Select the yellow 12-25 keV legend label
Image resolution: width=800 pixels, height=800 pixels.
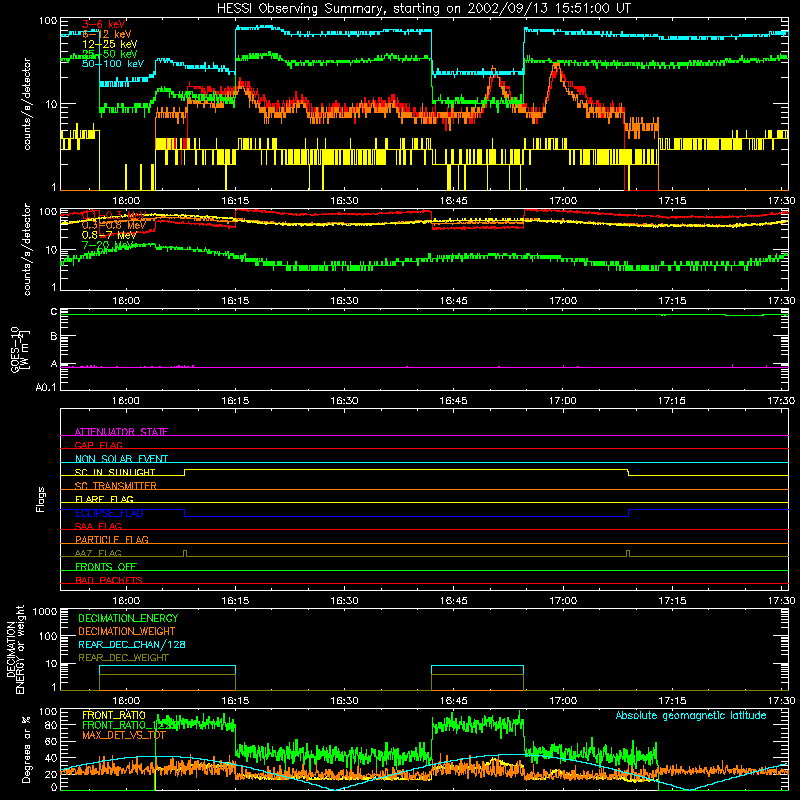click(109, 44)
